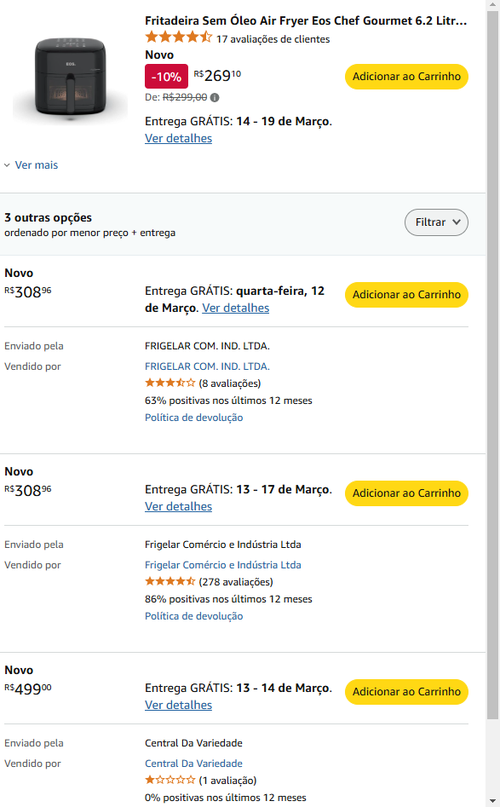500x807 pixels.
Task: Add the R$499,00 offer to cart
Action: tap(406, 692)
